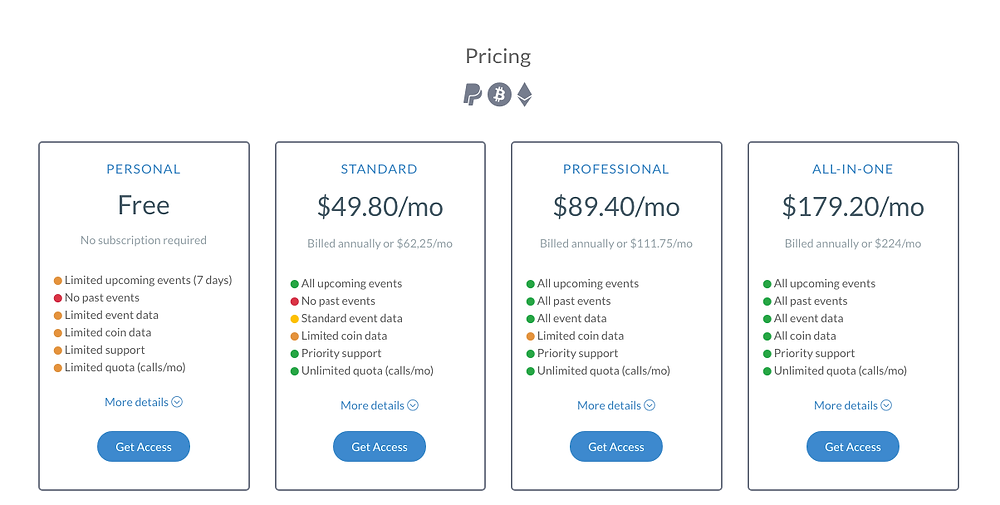Get Access to the All-In-One plan
The width and height of the screenshot is (1000, 505).
pos(853,446)
